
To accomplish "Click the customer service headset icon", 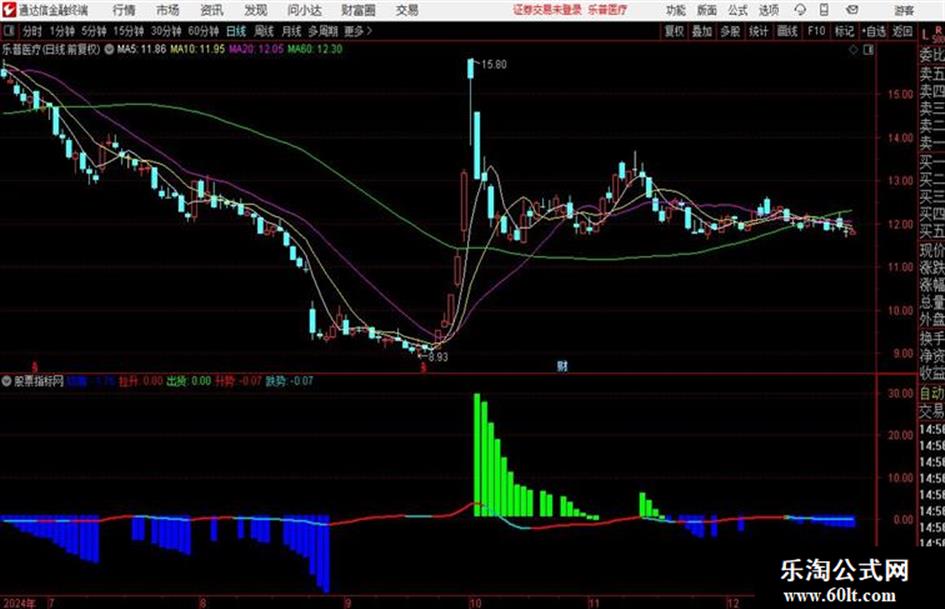I will [800, 10].
